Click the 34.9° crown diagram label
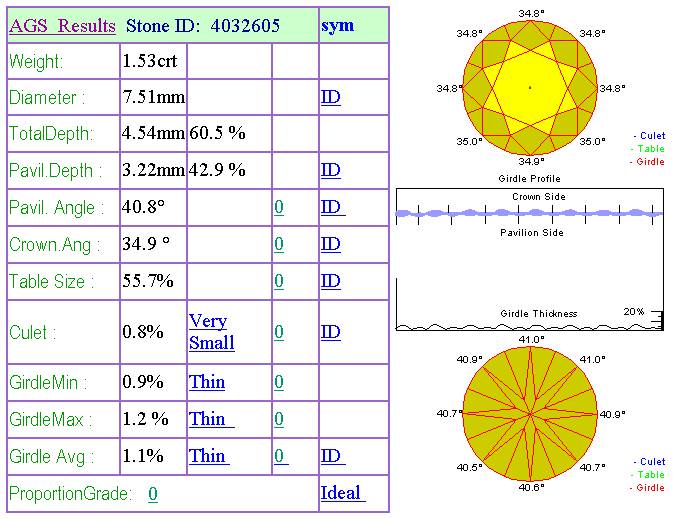Viewport: 674px width, 519px height. point(531,161)
